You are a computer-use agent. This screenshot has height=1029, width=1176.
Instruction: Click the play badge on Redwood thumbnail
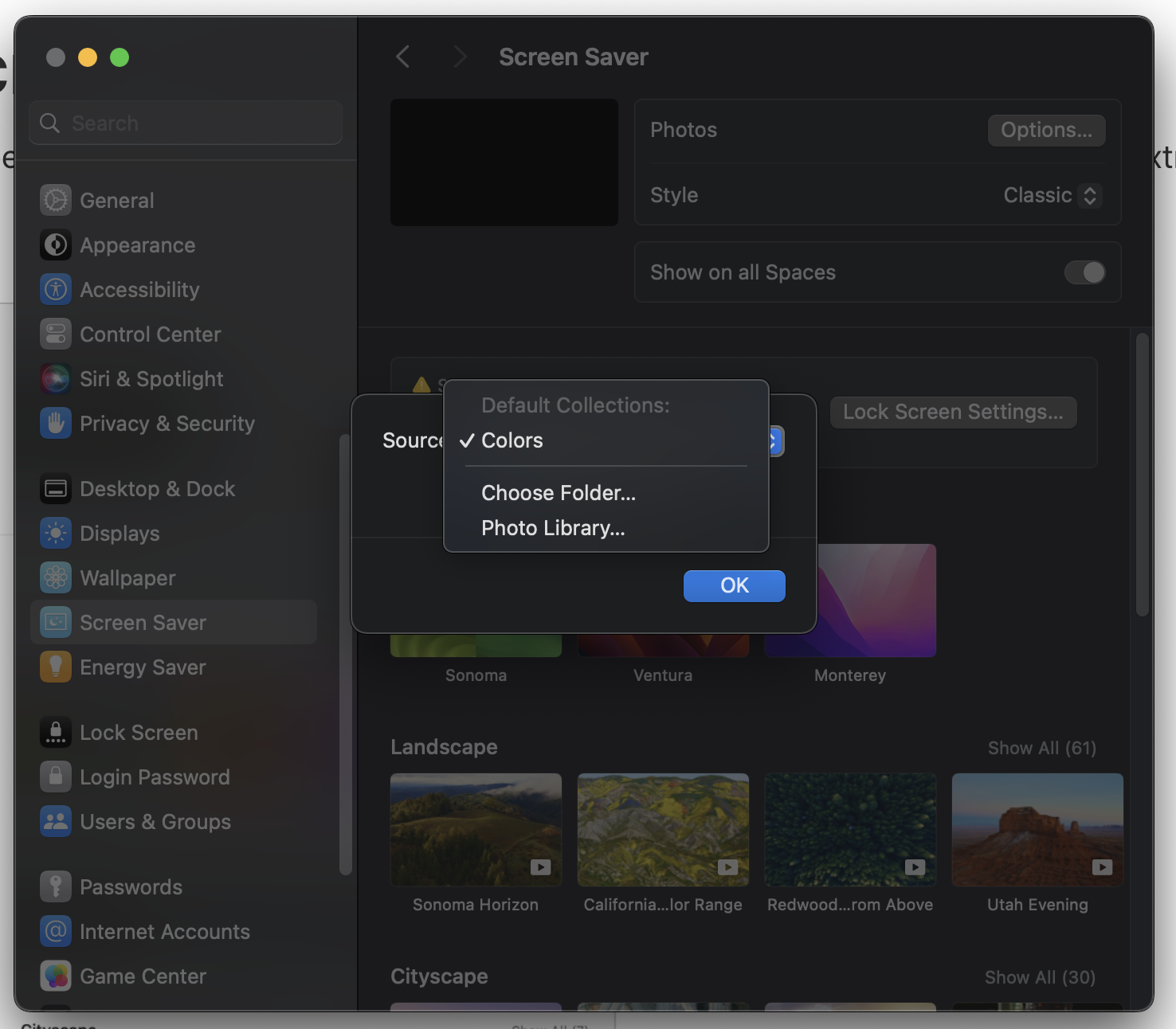point(915,867)
